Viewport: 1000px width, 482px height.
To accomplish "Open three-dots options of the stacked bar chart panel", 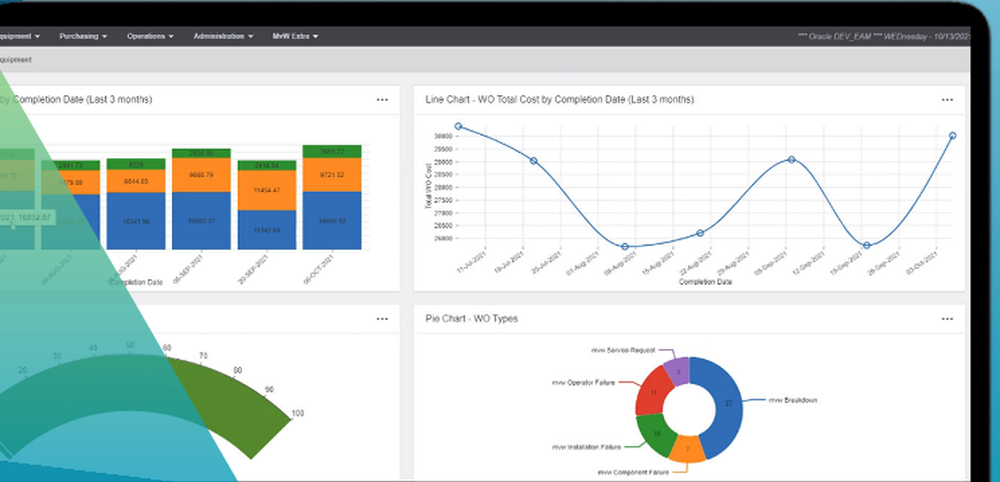I will click(x=382, y=100).
